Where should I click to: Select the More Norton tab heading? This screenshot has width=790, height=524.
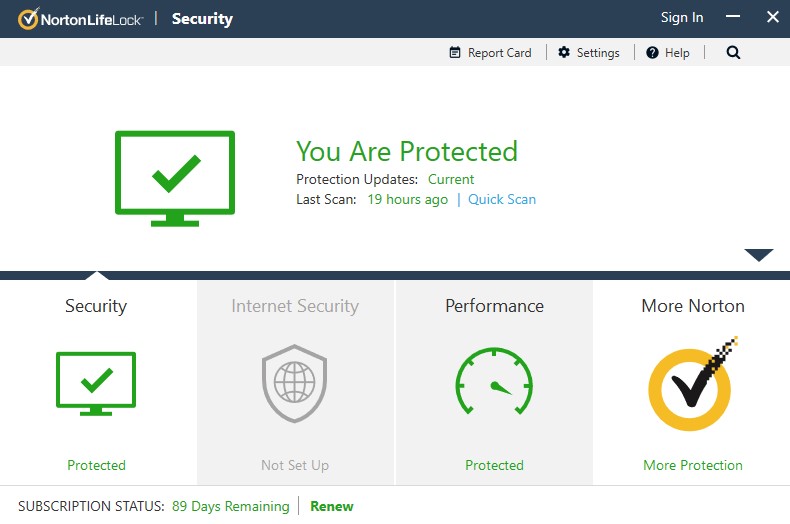coord(693,306)
